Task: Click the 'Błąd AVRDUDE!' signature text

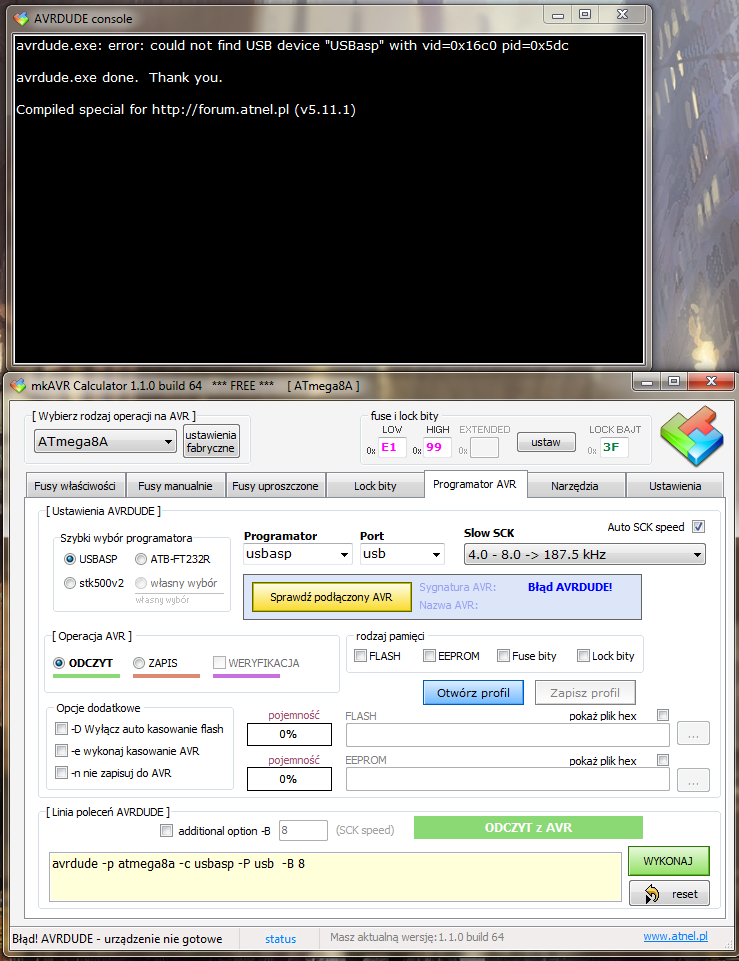Action: tap(570, 587)
